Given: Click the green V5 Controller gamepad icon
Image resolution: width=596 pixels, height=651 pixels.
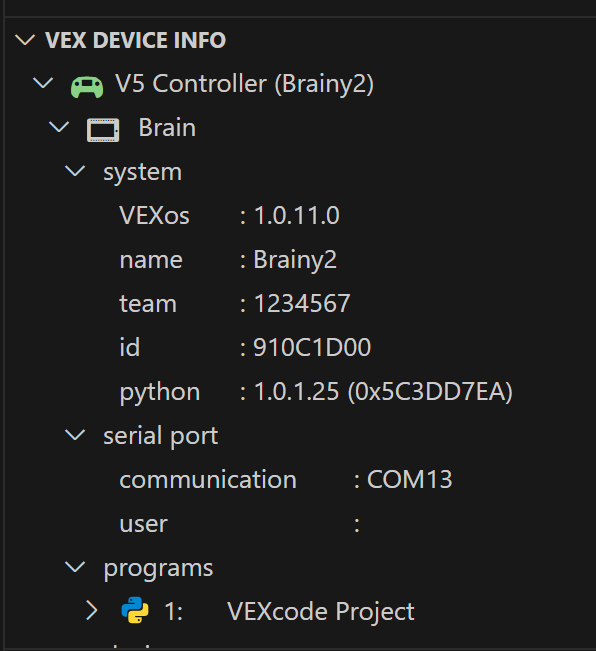Looking at the screenshot, I should tap(87, 87).
